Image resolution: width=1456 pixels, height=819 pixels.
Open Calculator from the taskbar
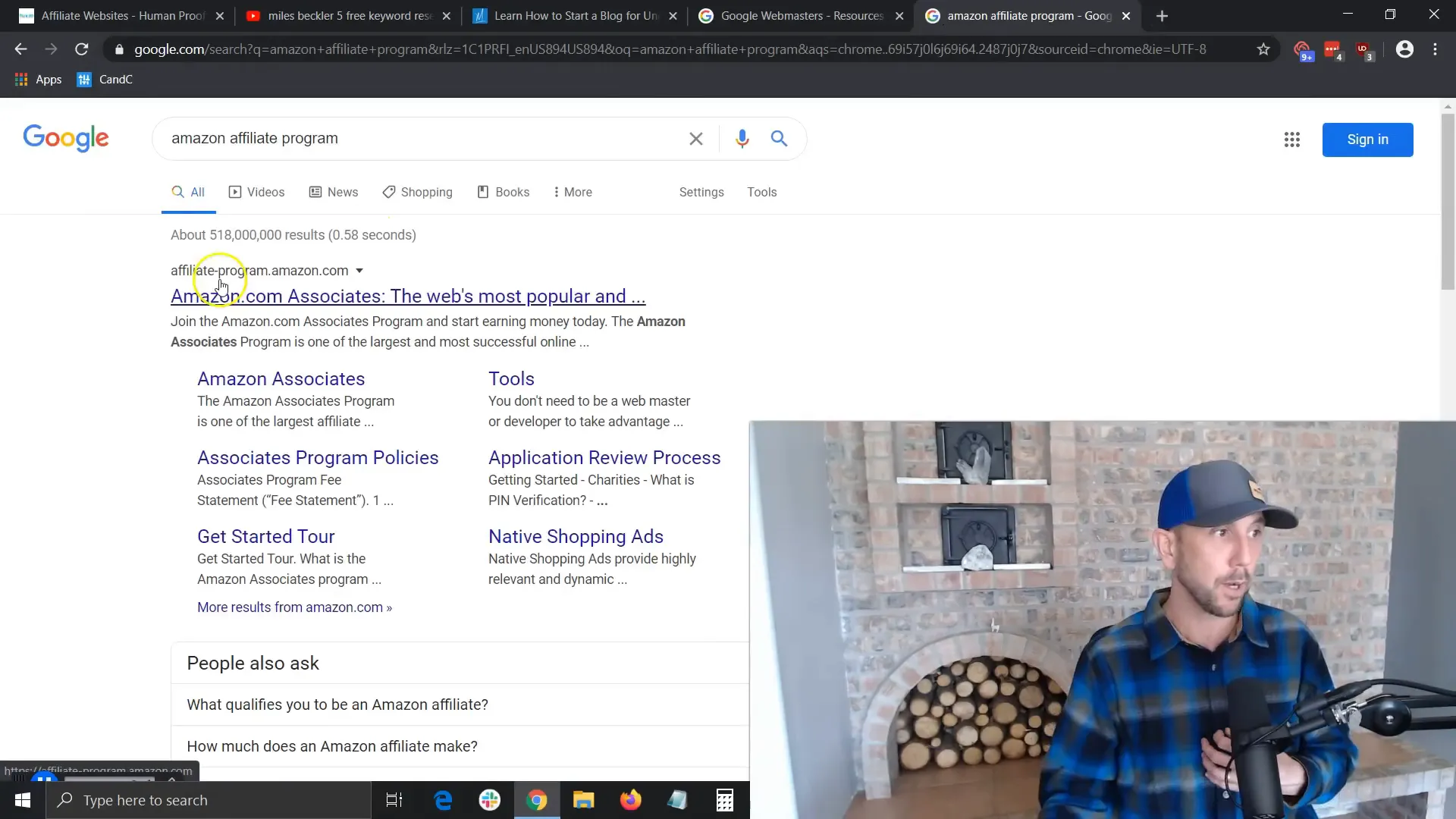[724, 800]
